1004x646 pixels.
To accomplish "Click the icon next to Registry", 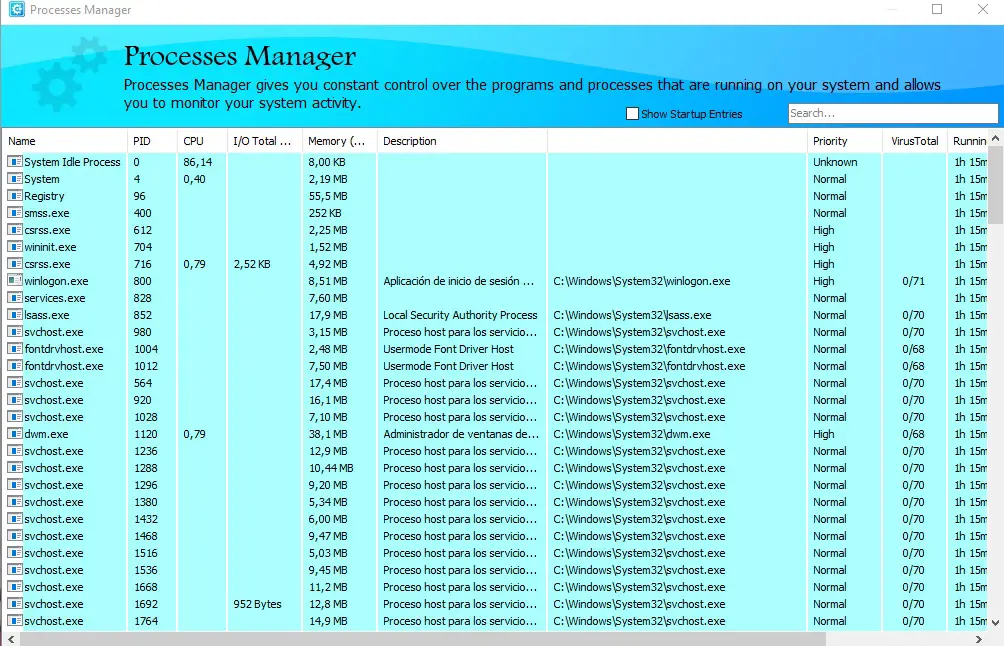I will point(15,195).
